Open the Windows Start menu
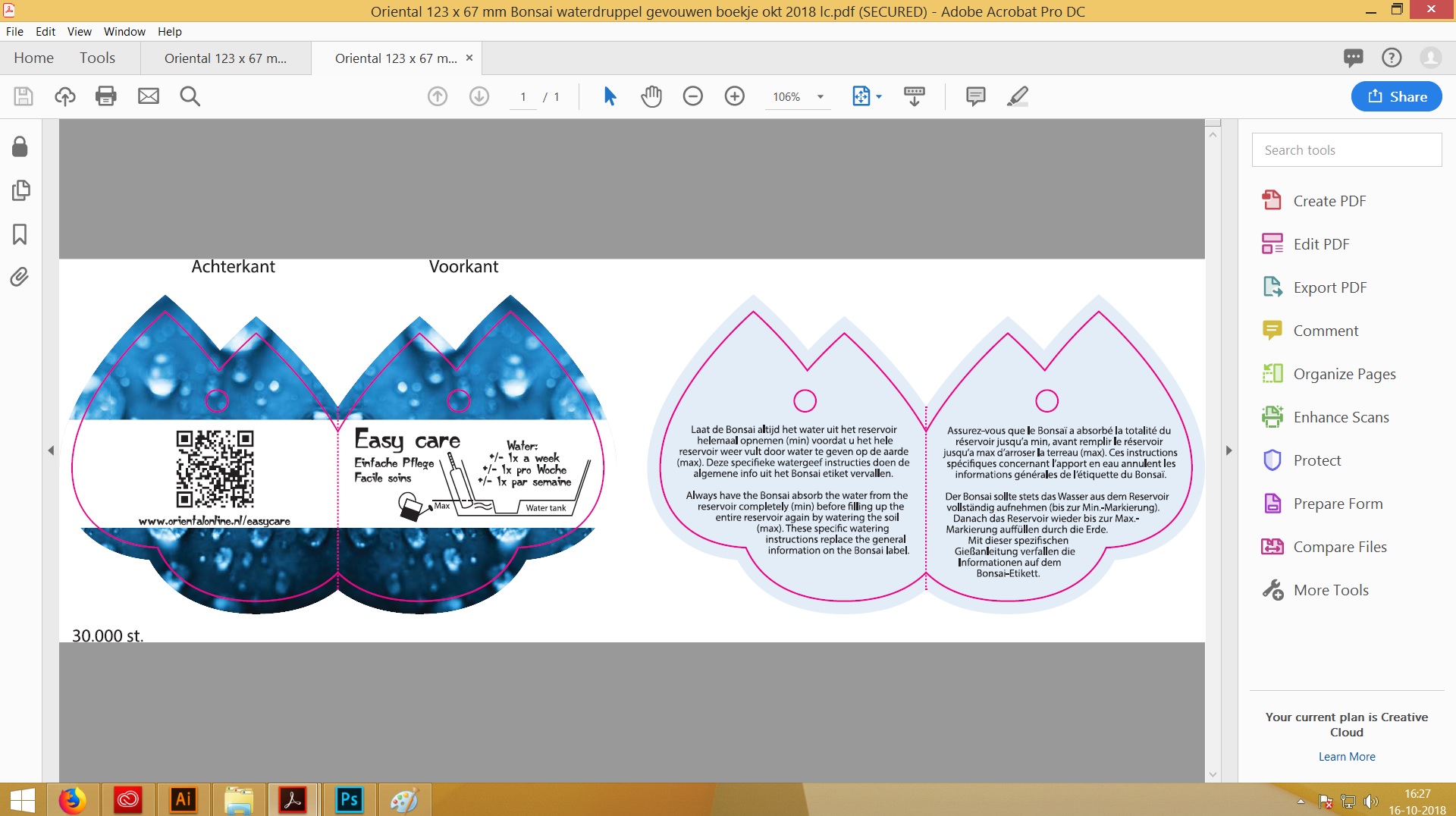 [x=23, y=800]
